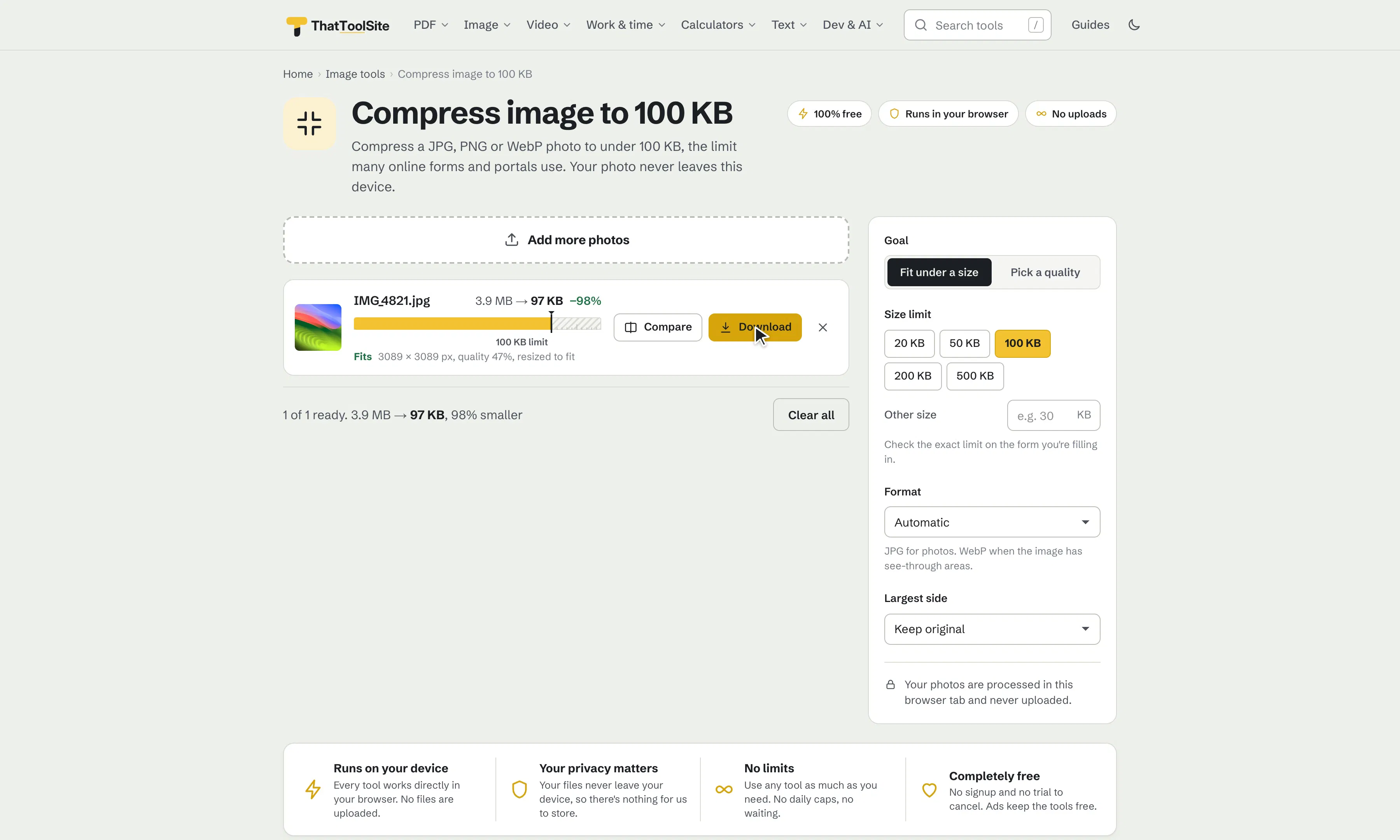
Task: Choose the 50 KB size limit
Action: pos(964,344)
